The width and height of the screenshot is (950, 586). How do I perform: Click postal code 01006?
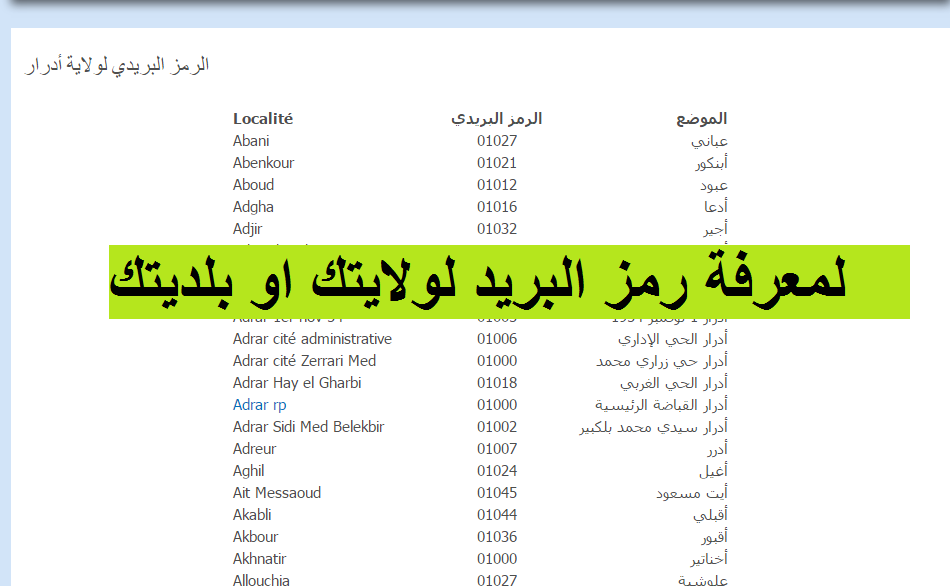tap(497, 339)
